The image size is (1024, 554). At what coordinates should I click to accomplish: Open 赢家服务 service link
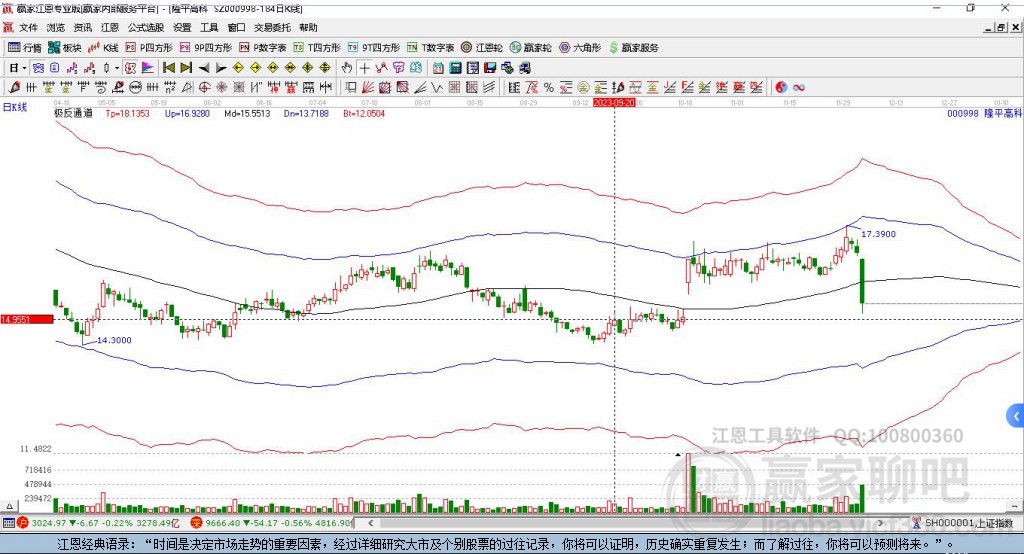point(633,48)
